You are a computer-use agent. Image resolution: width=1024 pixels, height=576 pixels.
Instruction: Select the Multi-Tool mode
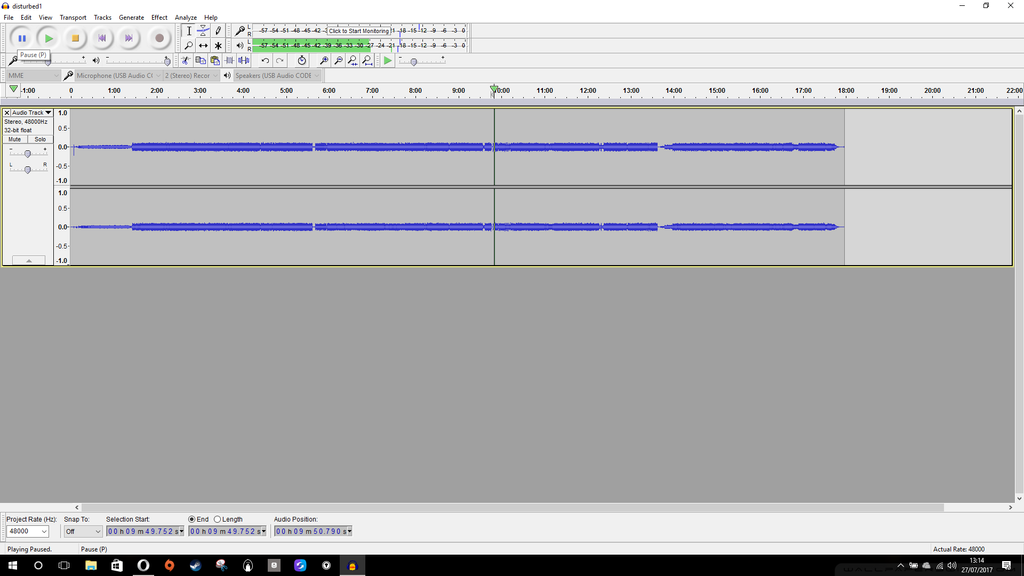click(x=218, y=45)
